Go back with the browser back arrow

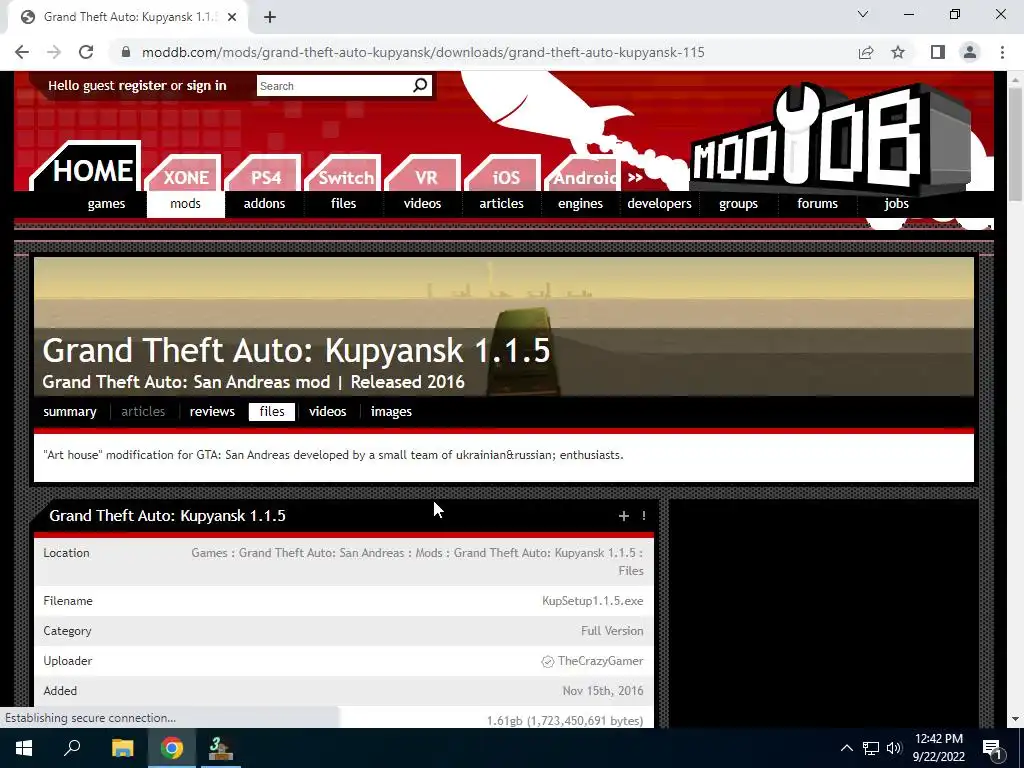(x=22, y=52)
